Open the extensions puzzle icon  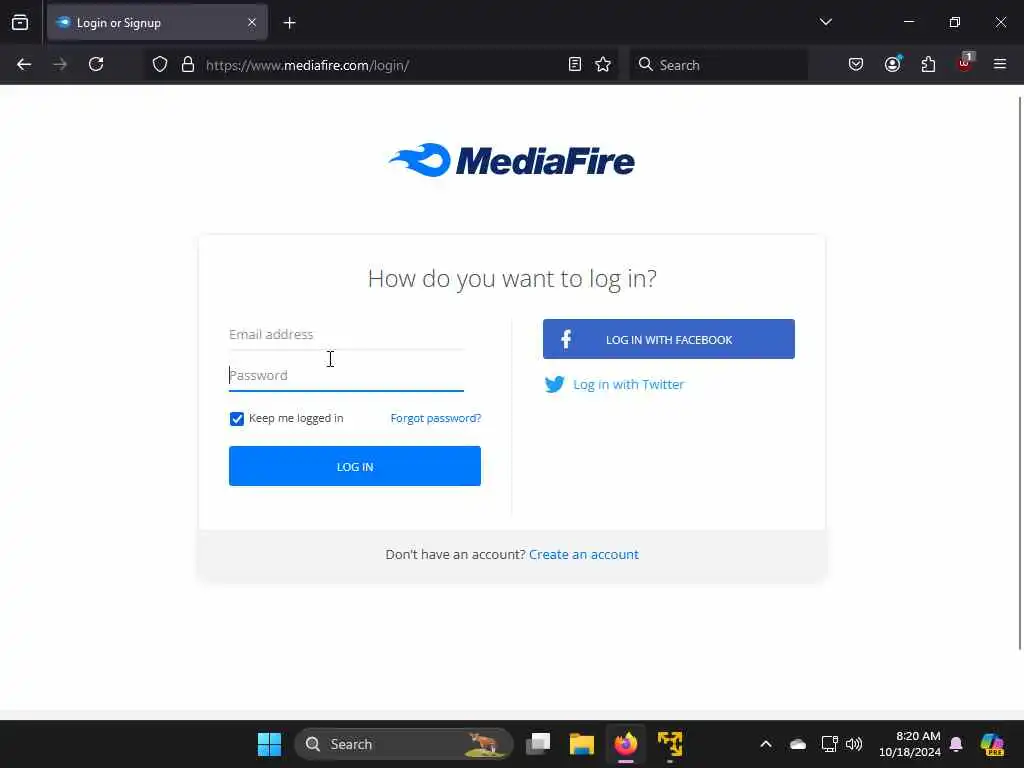[x=928, y=64]
